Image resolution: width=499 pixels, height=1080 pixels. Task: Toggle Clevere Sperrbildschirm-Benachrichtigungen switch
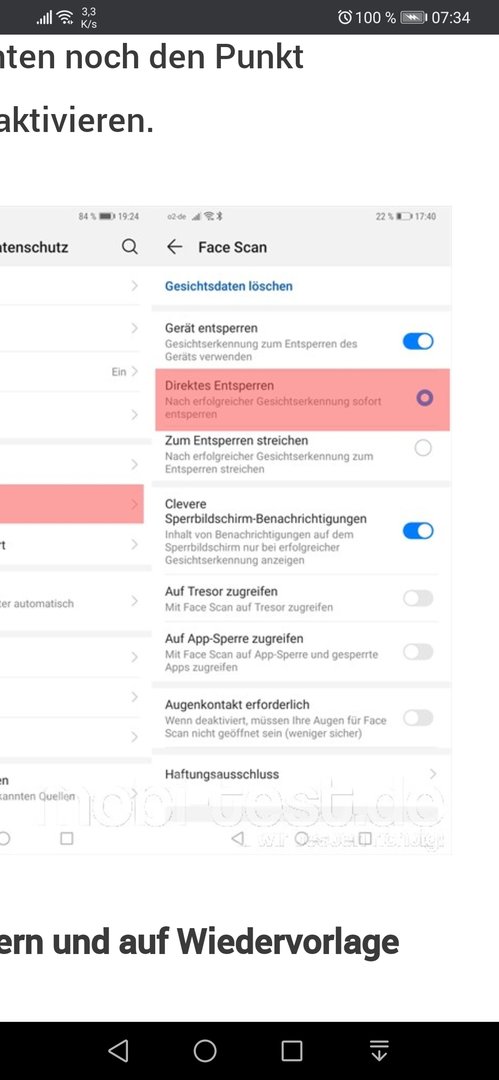[418, 530]
